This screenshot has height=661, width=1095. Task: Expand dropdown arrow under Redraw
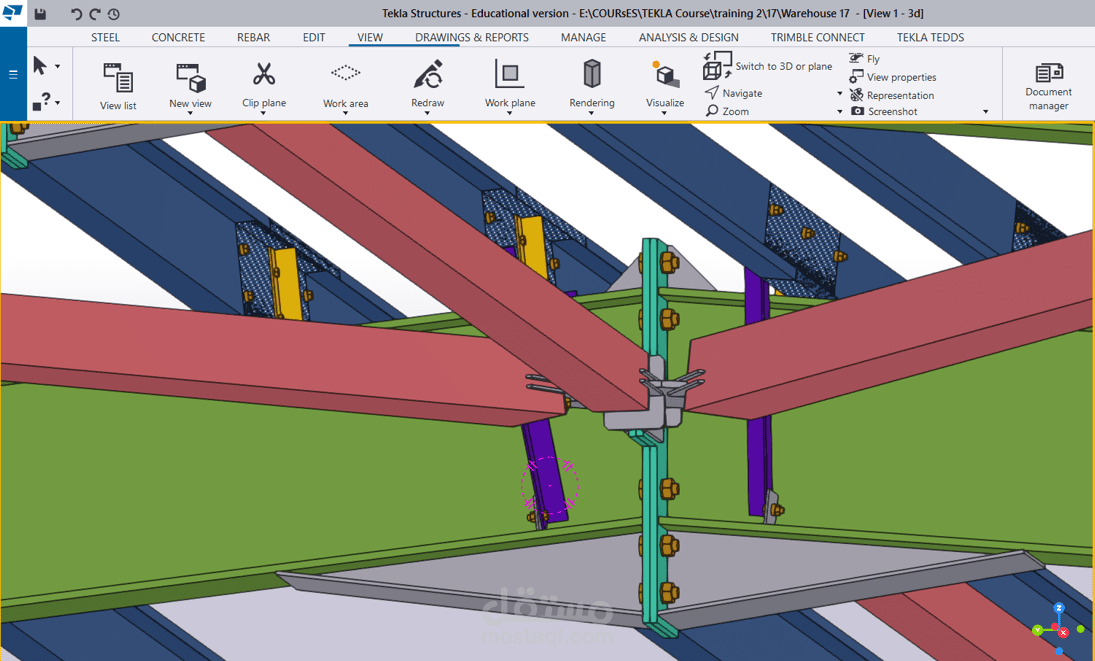coord(427,113)
